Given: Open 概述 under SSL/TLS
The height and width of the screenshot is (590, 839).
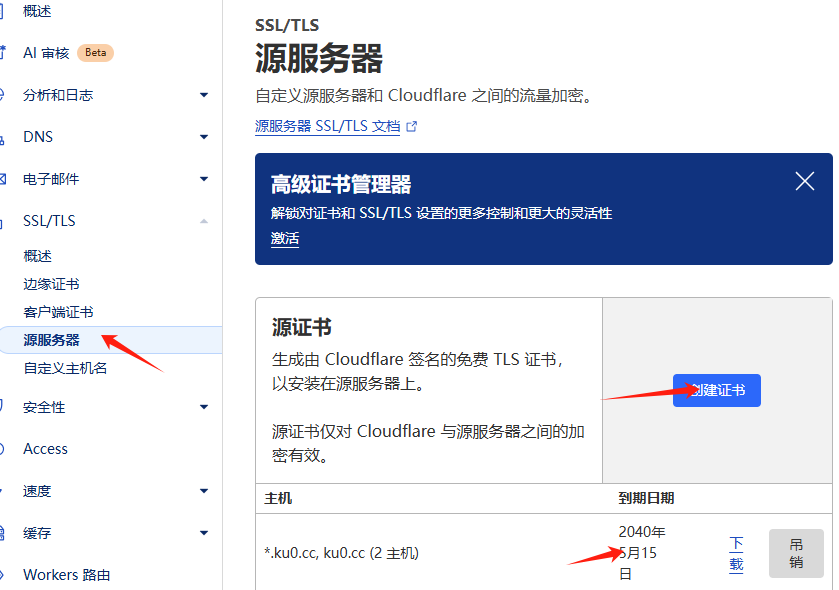Looking at the screenshot, I should [x=37, y=256].
